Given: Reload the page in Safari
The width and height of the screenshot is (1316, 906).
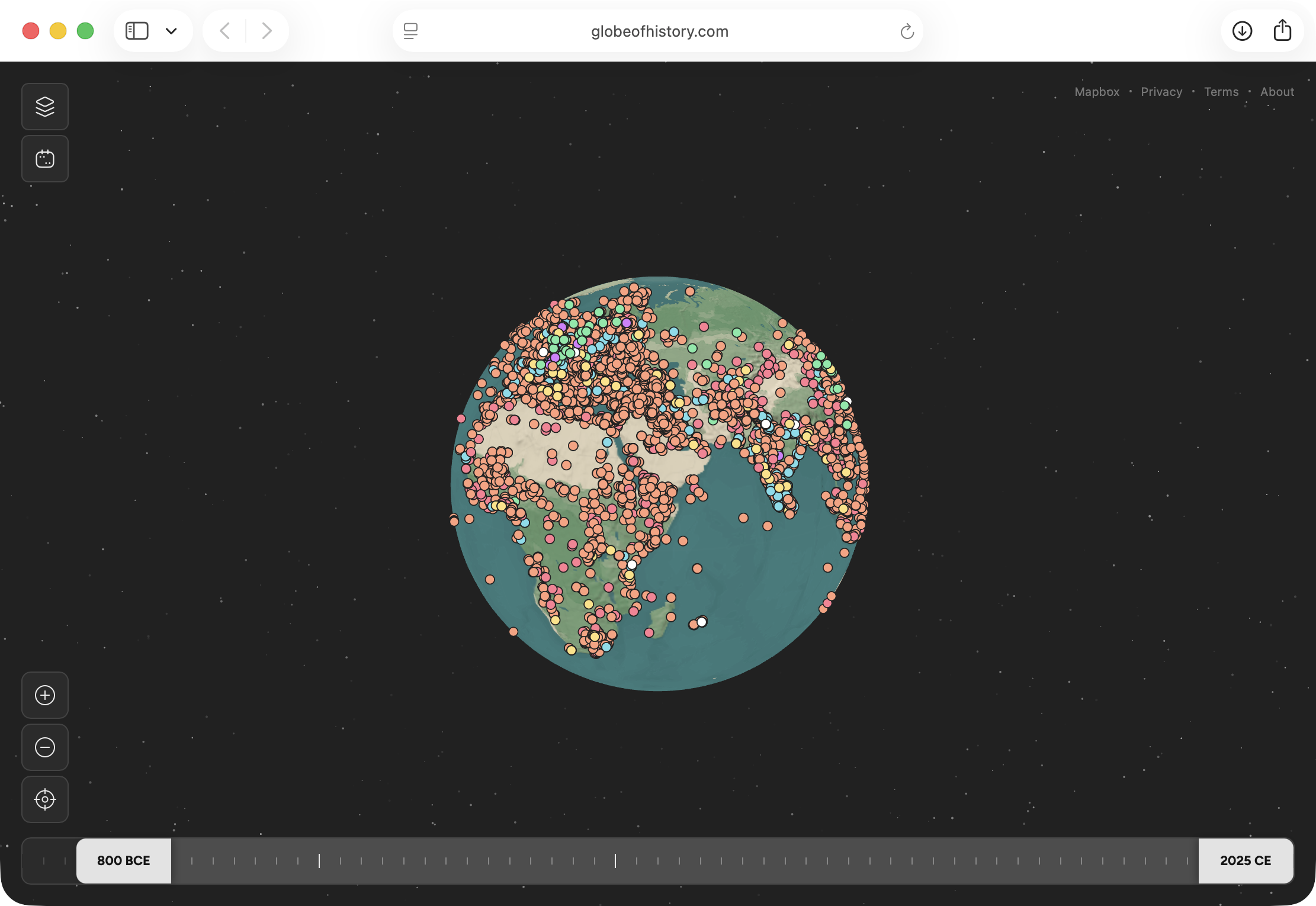Looking at the screenshot, I should coord(907,31).
